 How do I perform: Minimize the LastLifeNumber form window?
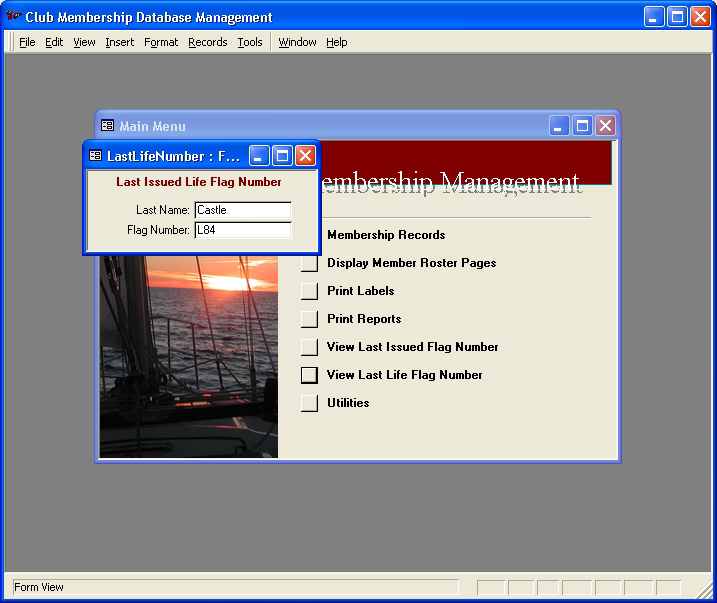(259, 156)
